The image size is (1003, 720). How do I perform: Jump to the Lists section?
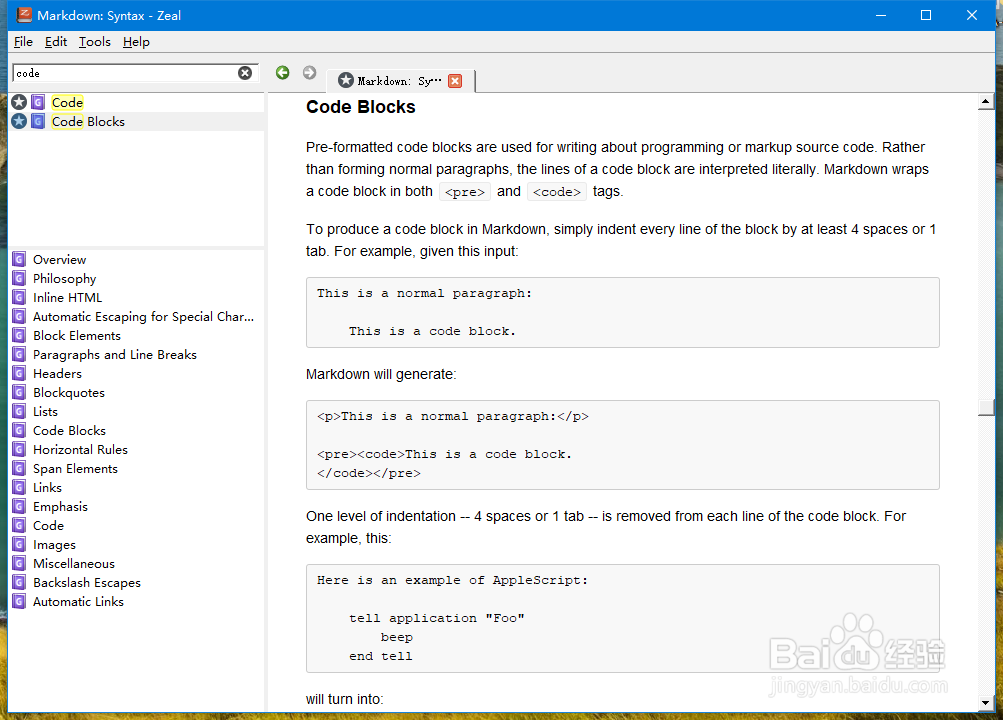pyautogui.click(x=45, y=412)
